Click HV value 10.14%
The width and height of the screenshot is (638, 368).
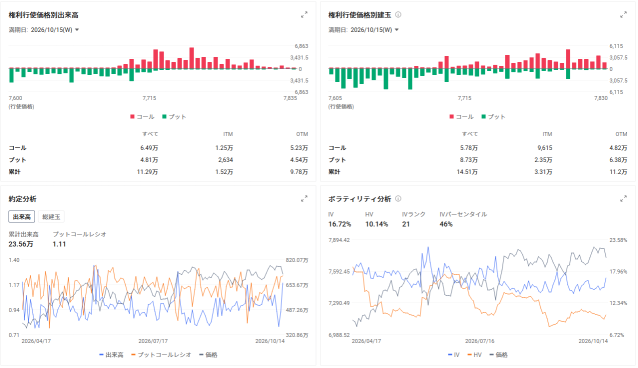(x=376, y=224)
